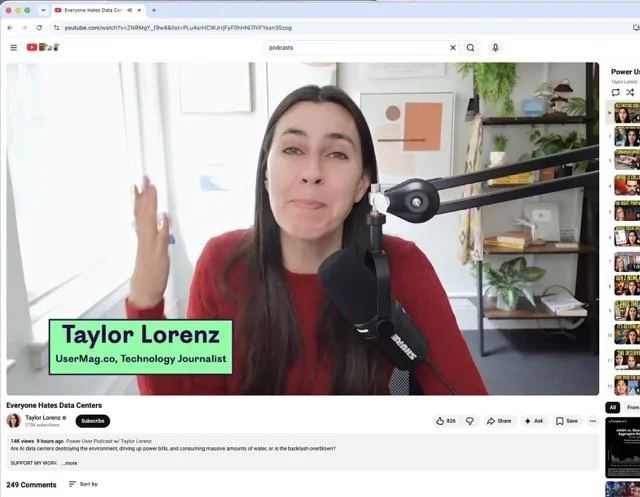Screen dimensions: 640x497
Task: Play playlist video number 12
Action: [627, 386]
